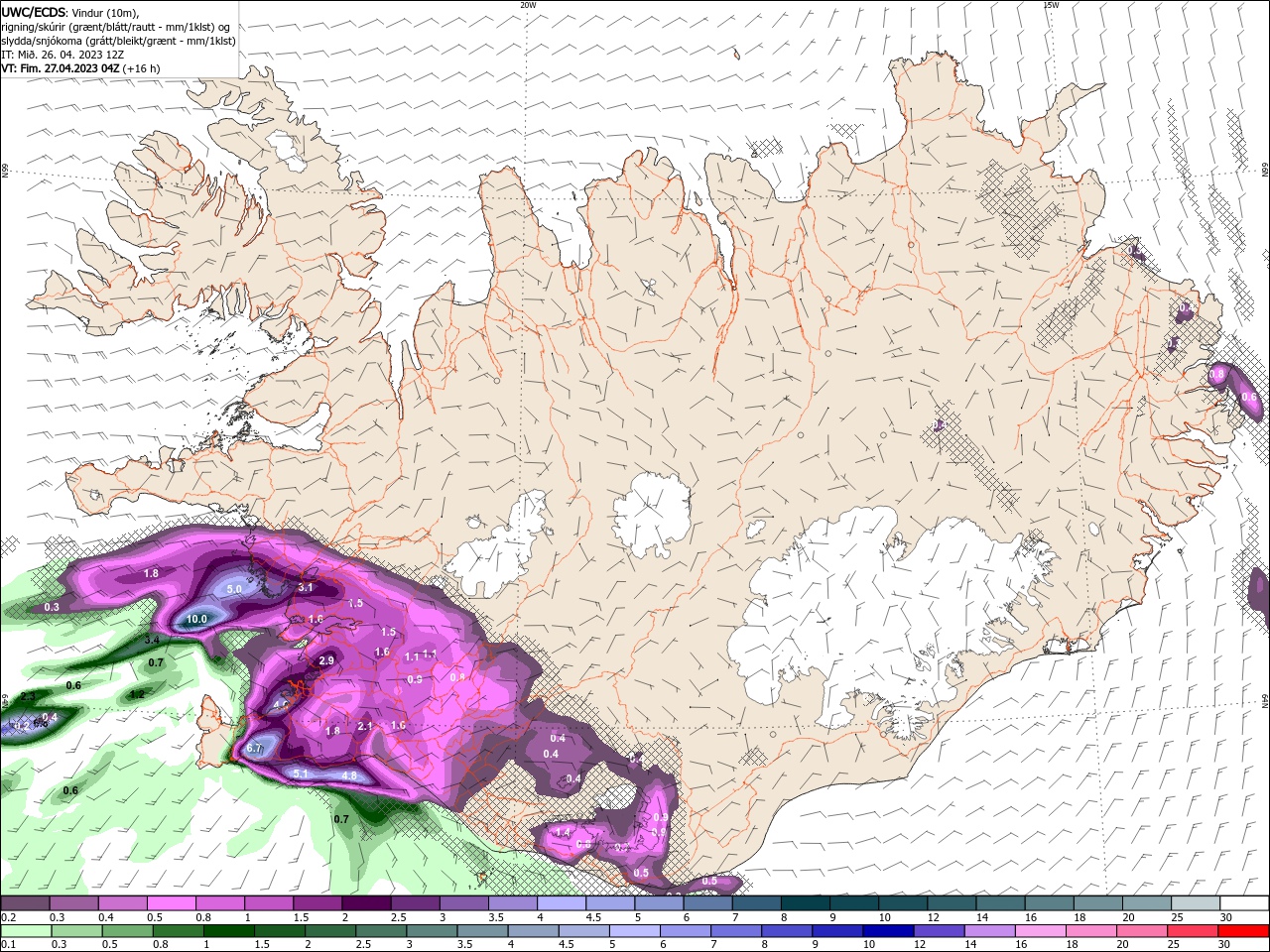This screenshot has width=1270, height=952.
Task: Pick darkest purple snow swatch between 2 and 2.5
Action: click(x=366, y=903)
